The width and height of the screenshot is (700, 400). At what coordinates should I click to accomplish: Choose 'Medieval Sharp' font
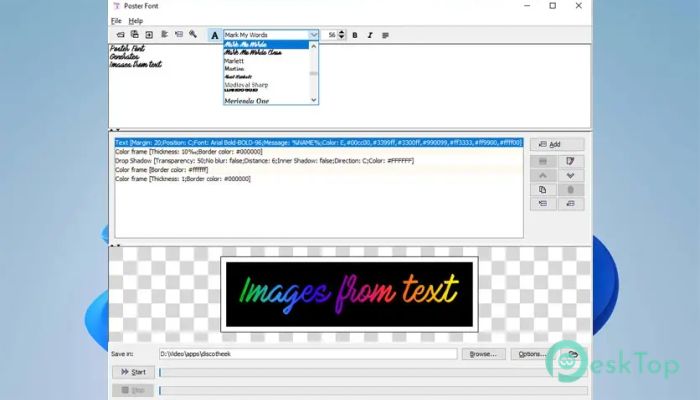(266, 85)
